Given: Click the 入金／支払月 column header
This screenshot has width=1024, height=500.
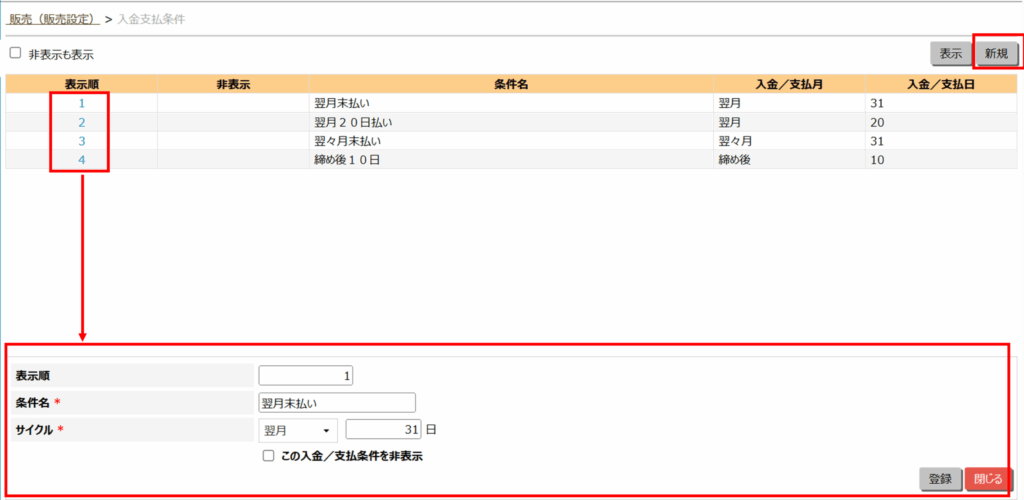Looking at the screenshot, I should [x=789, y=84].
